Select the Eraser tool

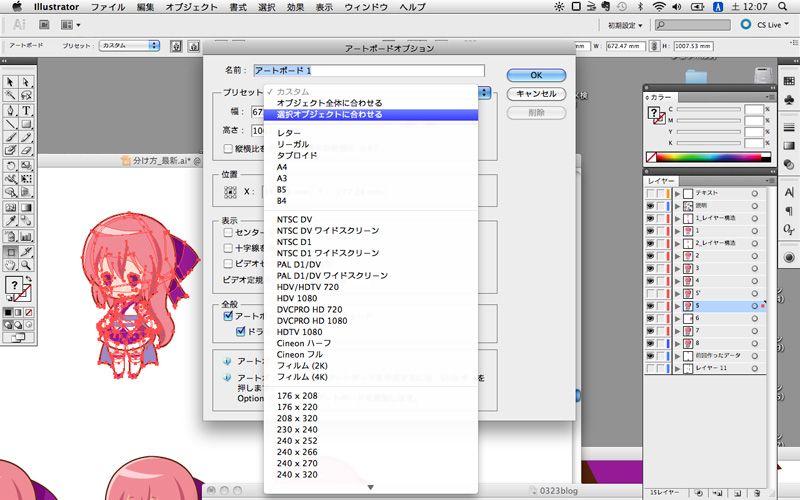[26, 150]
